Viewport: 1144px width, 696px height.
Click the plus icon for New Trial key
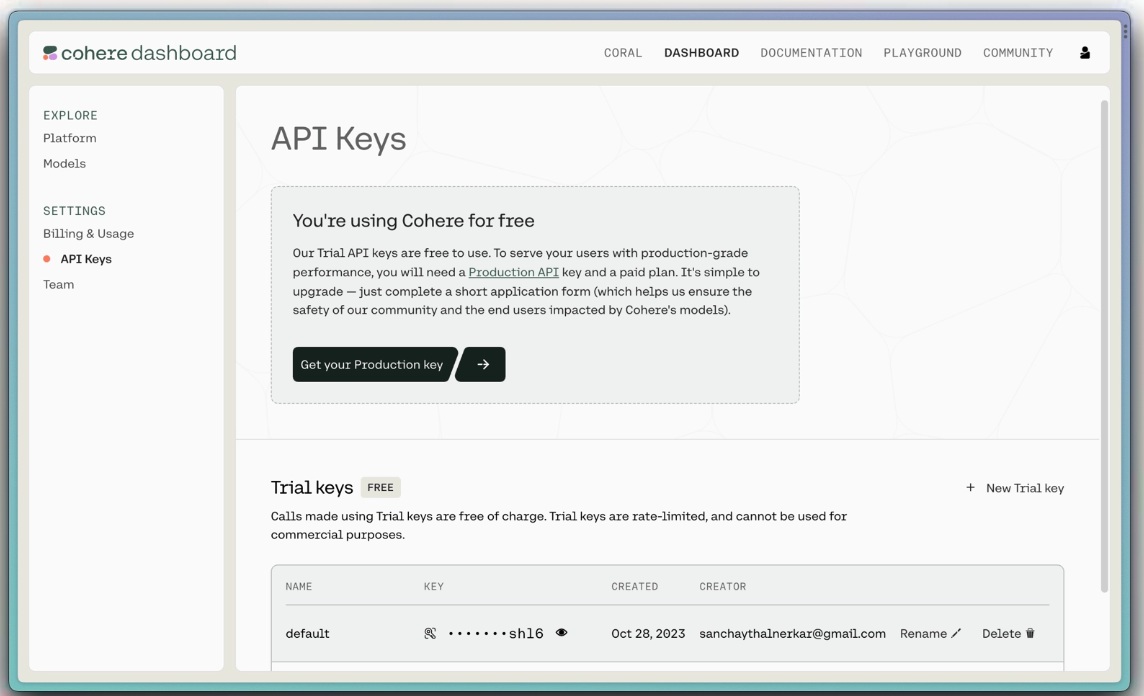(x=970, y=487)
